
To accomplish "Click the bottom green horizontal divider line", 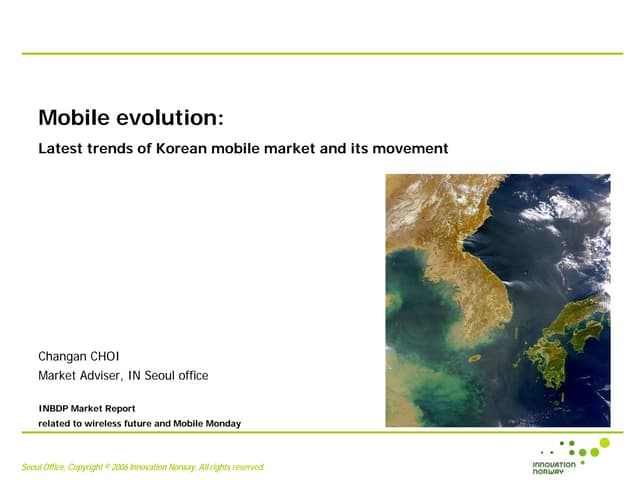I will click(x=320, y=432).
